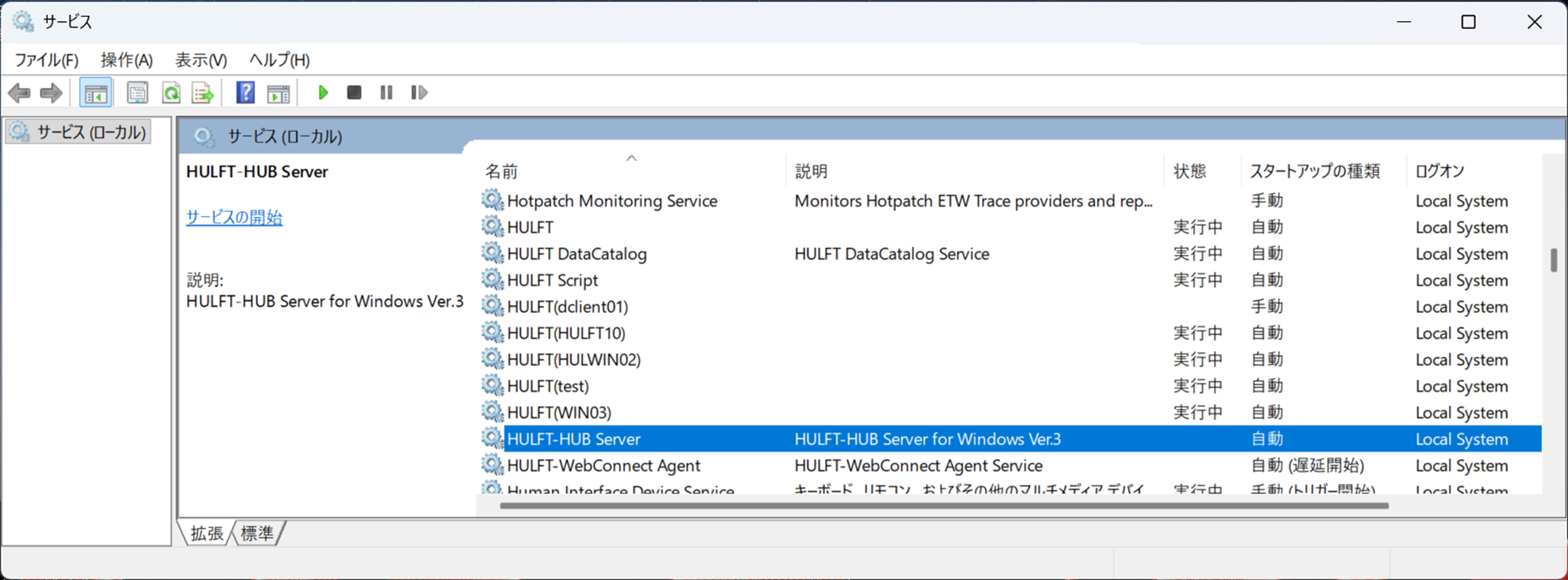
Task: Click the Export List toolbar icon
Action: click(x=203, y=93)
